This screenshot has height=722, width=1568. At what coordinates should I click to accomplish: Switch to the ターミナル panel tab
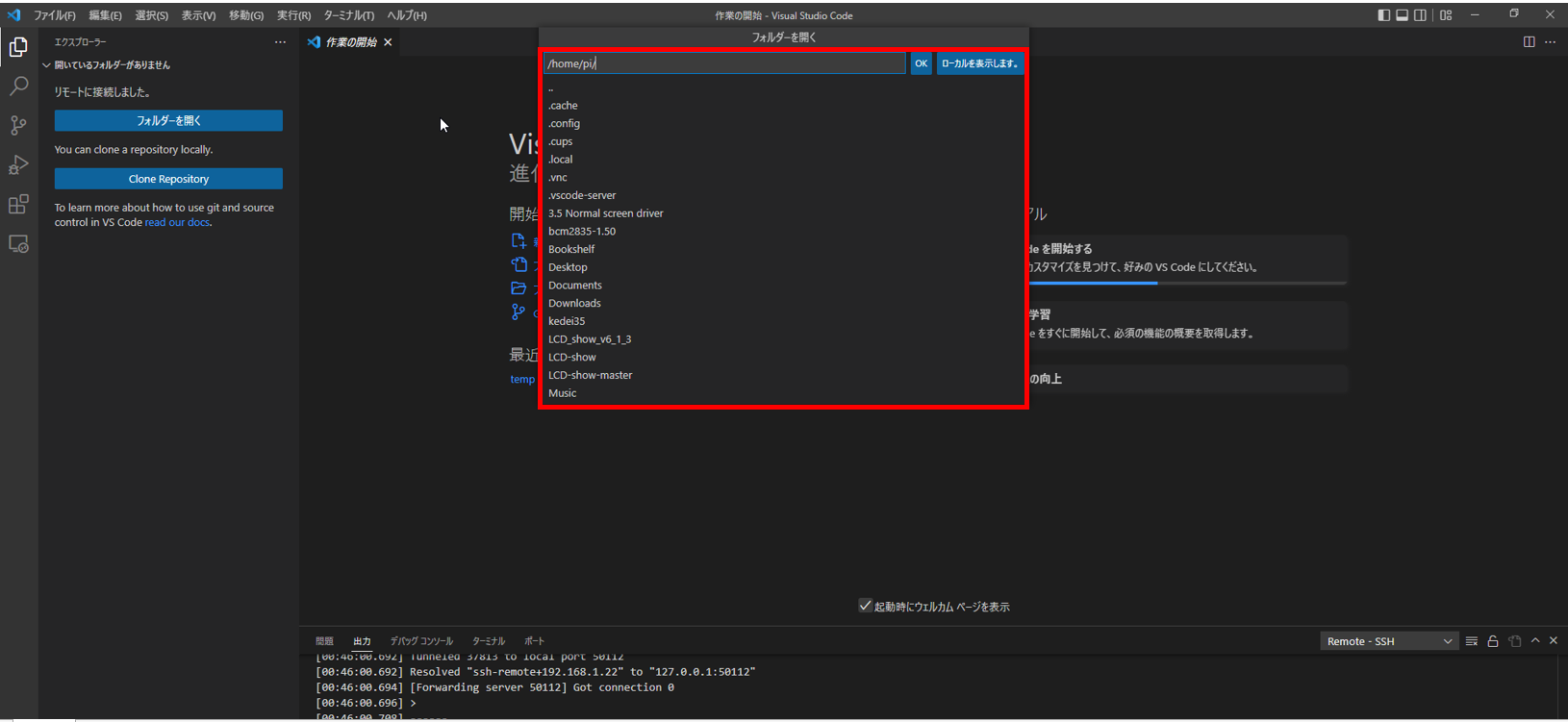coord(489,641)
